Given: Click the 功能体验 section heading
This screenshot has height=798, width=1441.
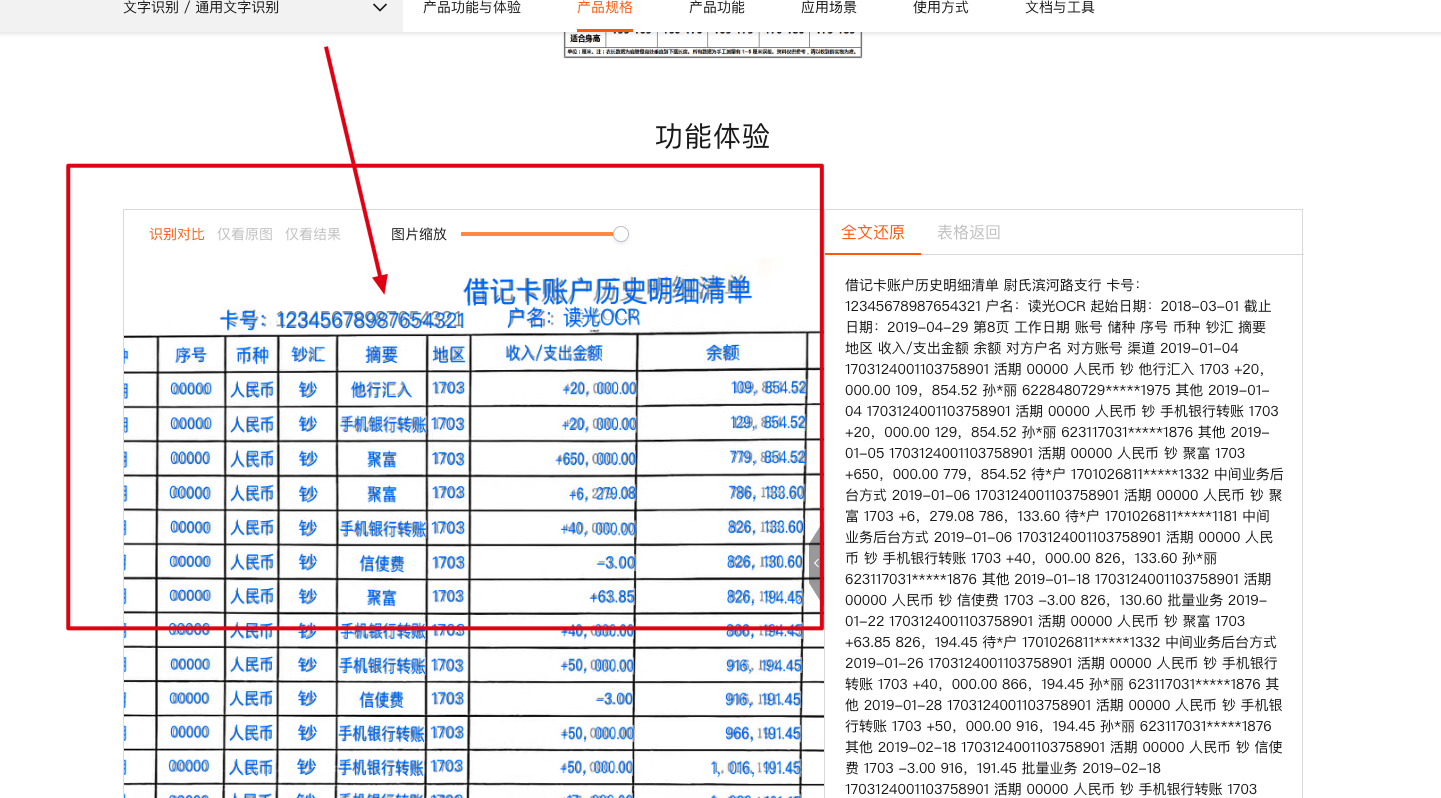Looking at the screenshot, I should [713, 137].
